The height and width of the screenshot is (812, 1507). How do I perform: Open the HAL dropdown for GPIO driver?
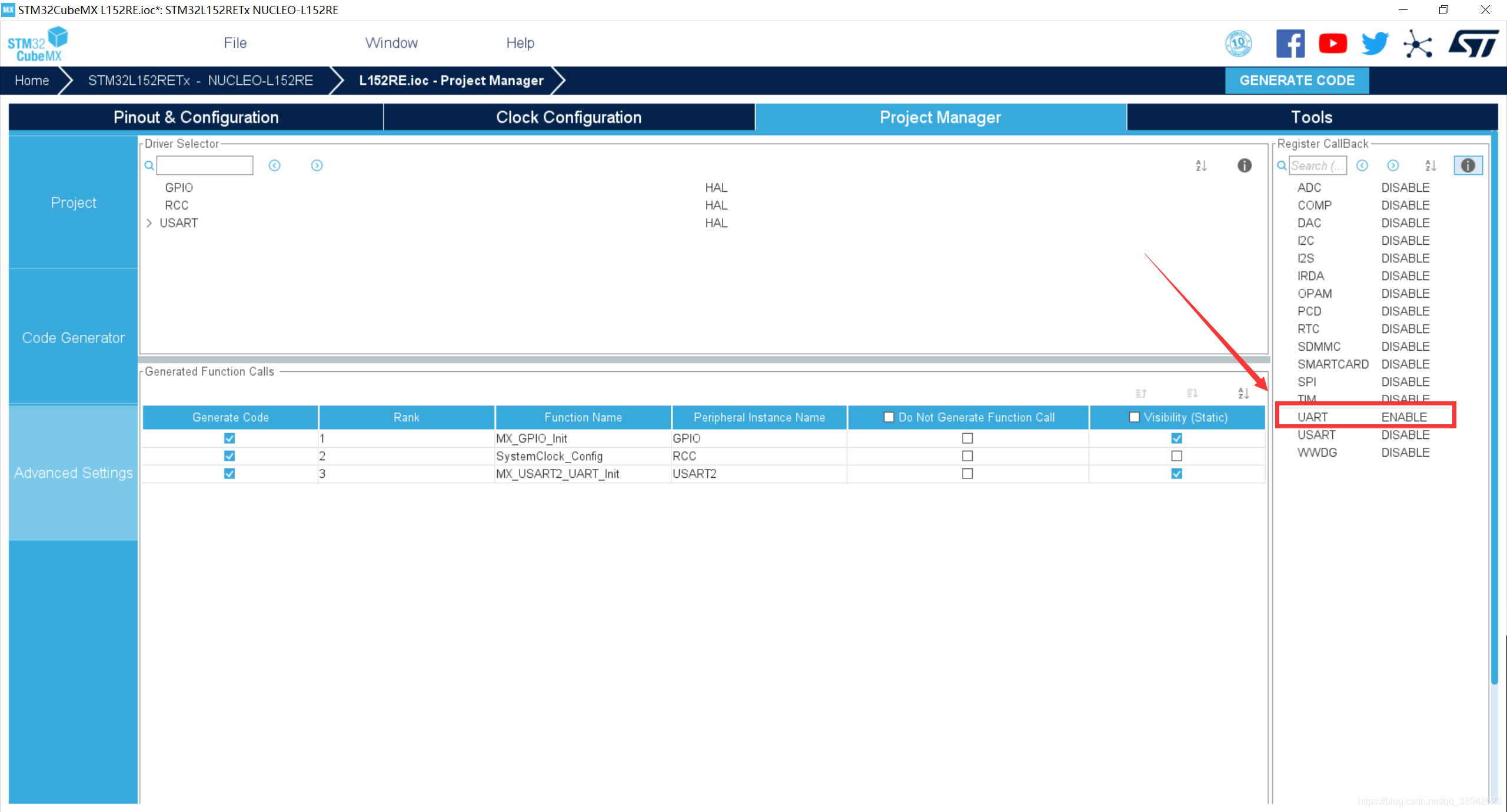pos(716,188)
